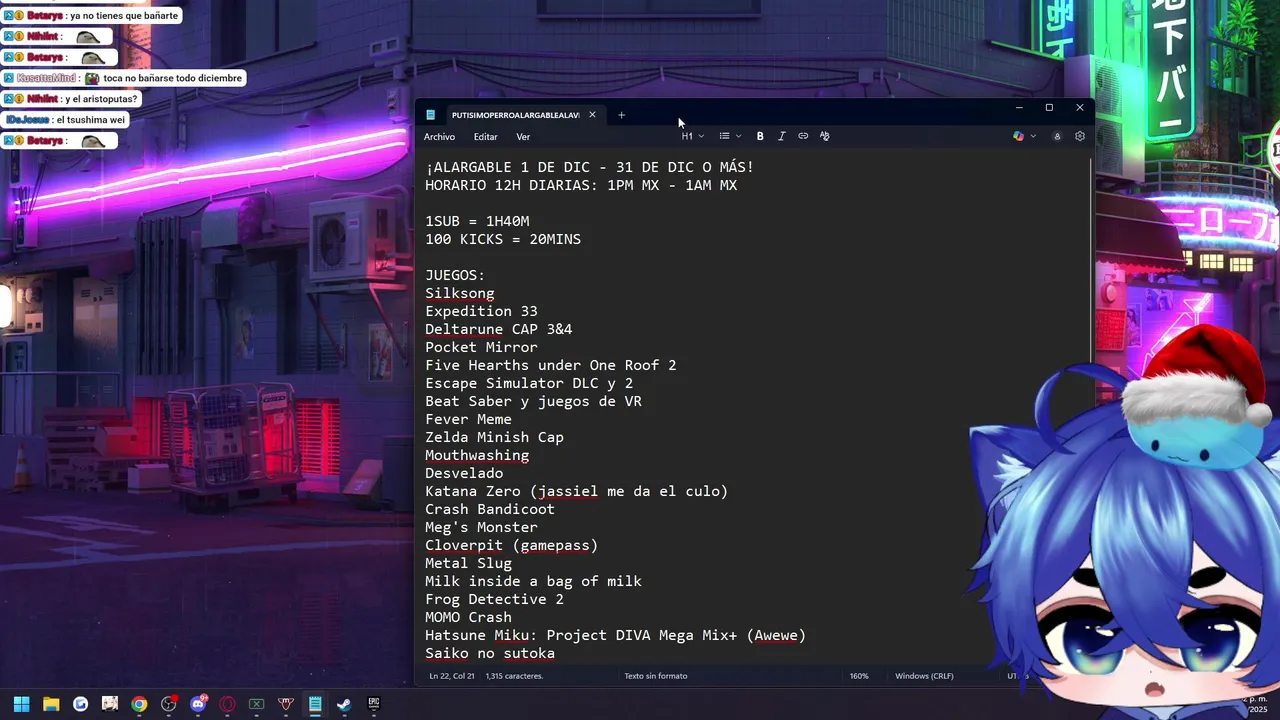Open the blue G app in taskbar

80,704
